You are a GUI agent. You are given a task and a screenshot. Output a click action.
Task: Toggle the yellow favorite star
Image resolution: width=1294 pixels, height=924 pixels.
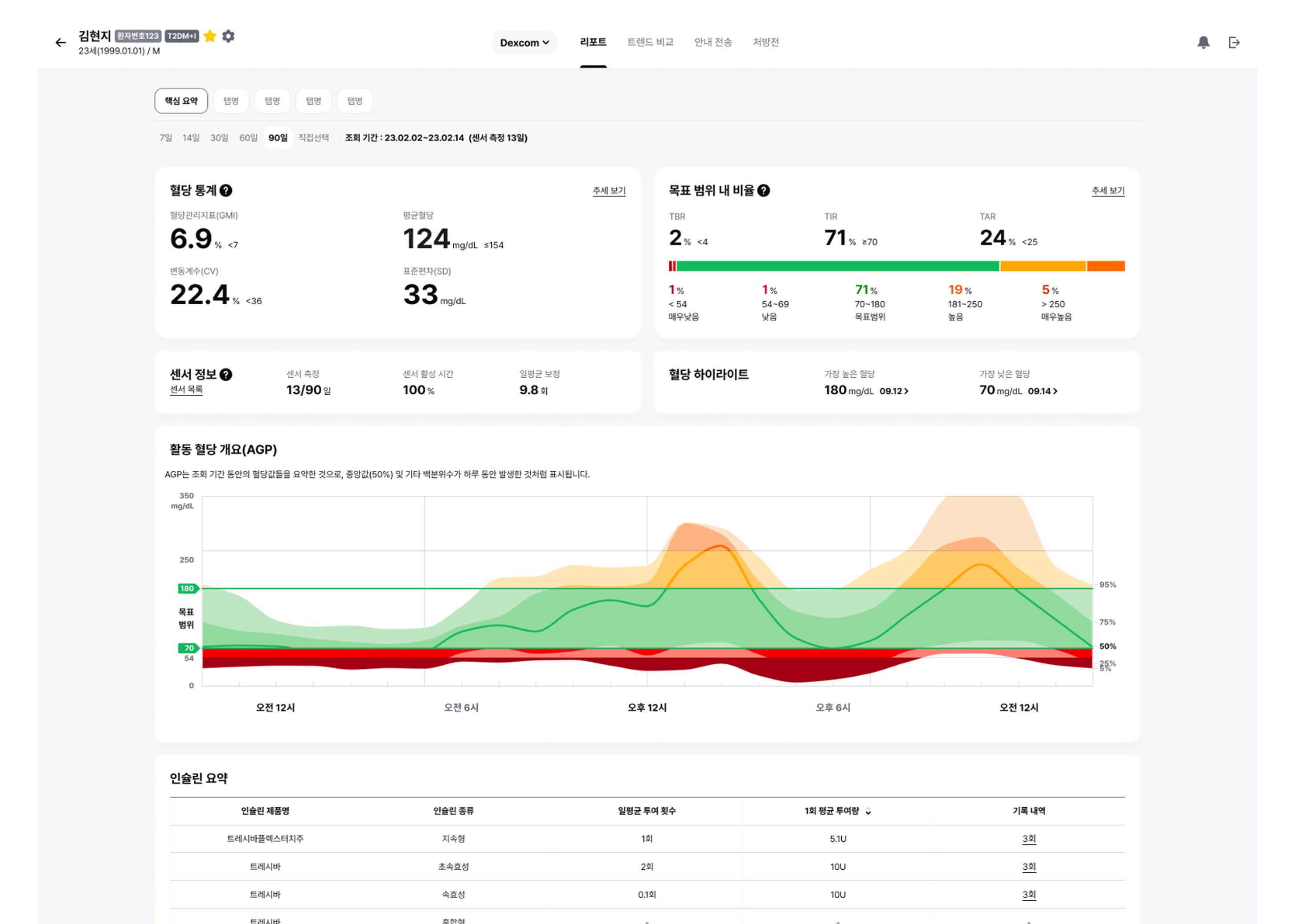209,37
